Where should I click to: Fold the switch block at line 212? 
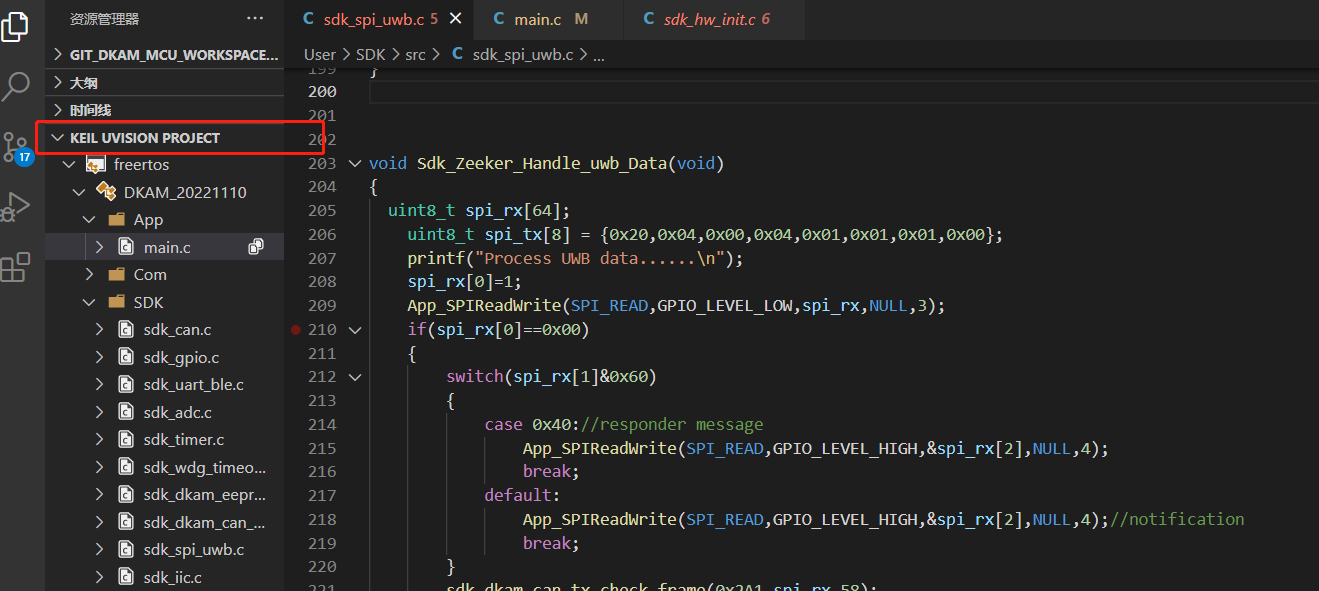click(354, 377)
